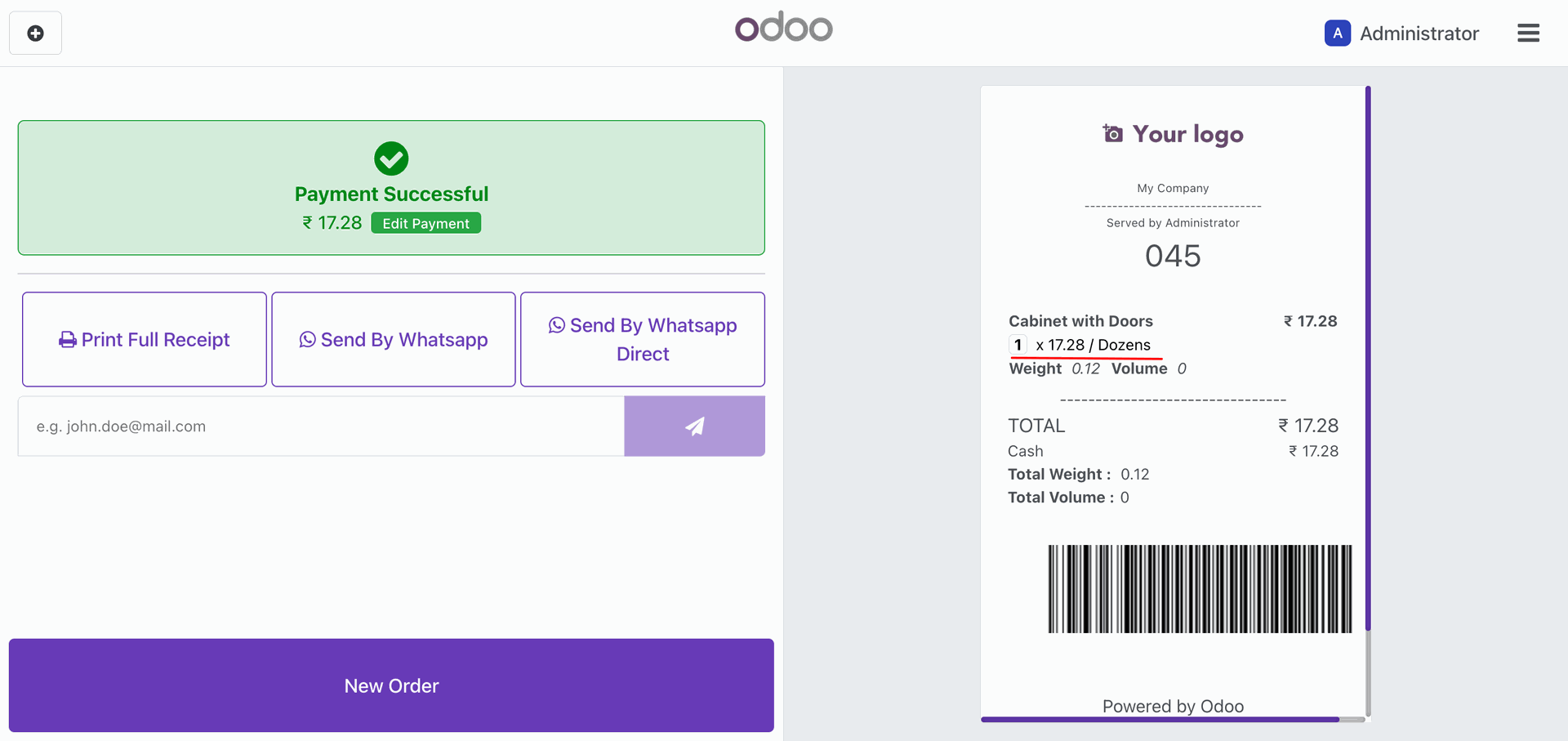Click the Administrator user name
1568x741 pixels.
pyautogui.click(x=1419, y=33)
